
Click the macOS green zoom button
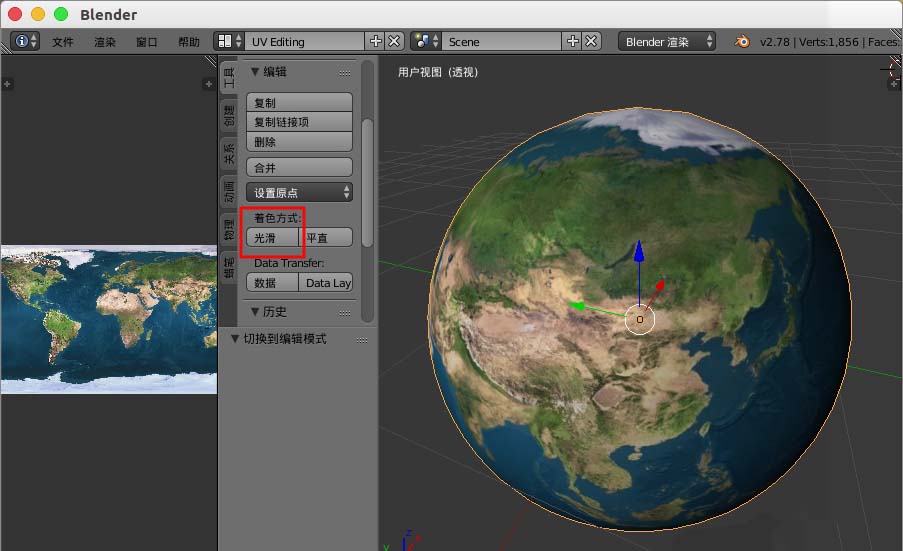pos(61,14)
